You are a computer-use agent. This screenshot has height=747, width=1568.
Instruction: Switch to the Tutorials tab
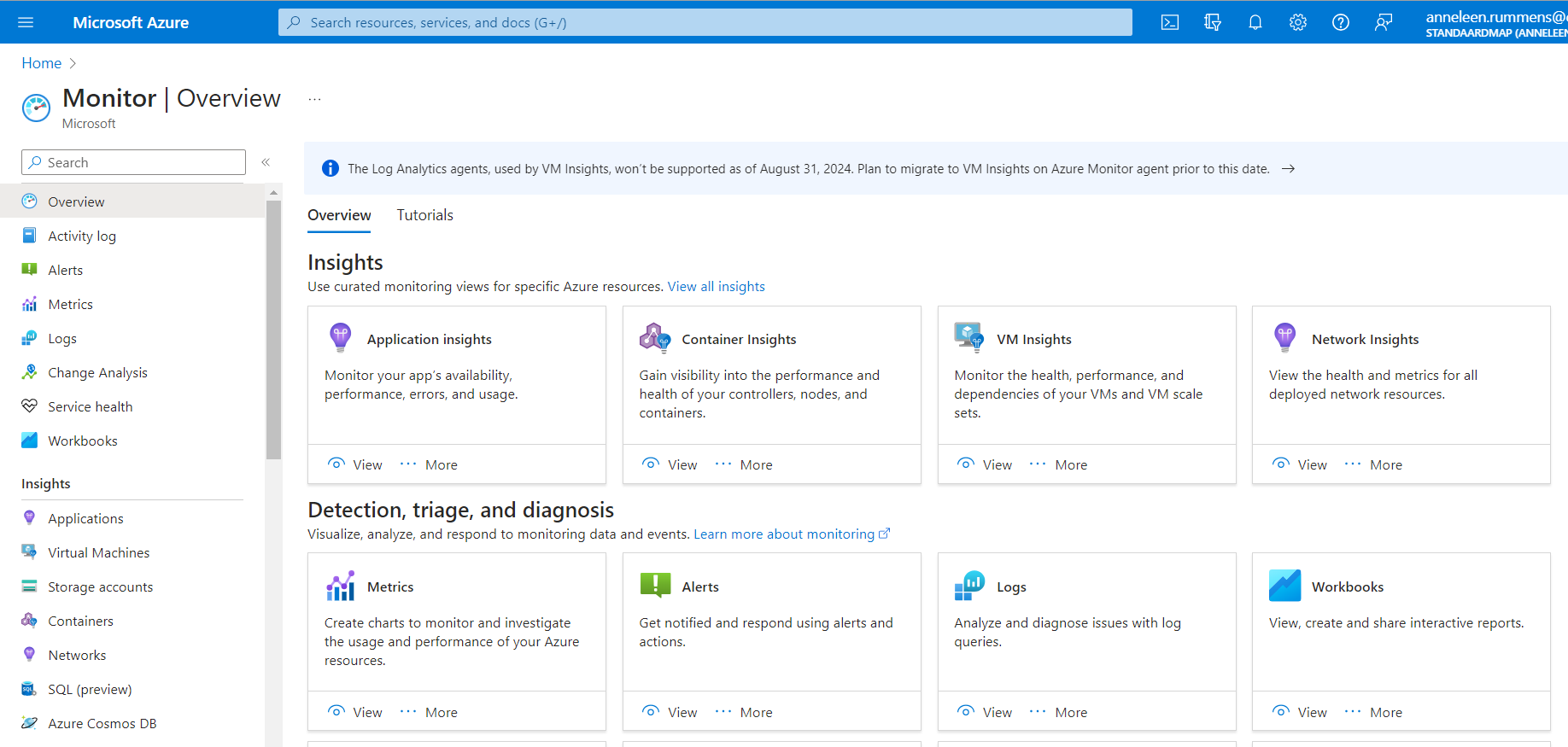click(x=424, y=215)
